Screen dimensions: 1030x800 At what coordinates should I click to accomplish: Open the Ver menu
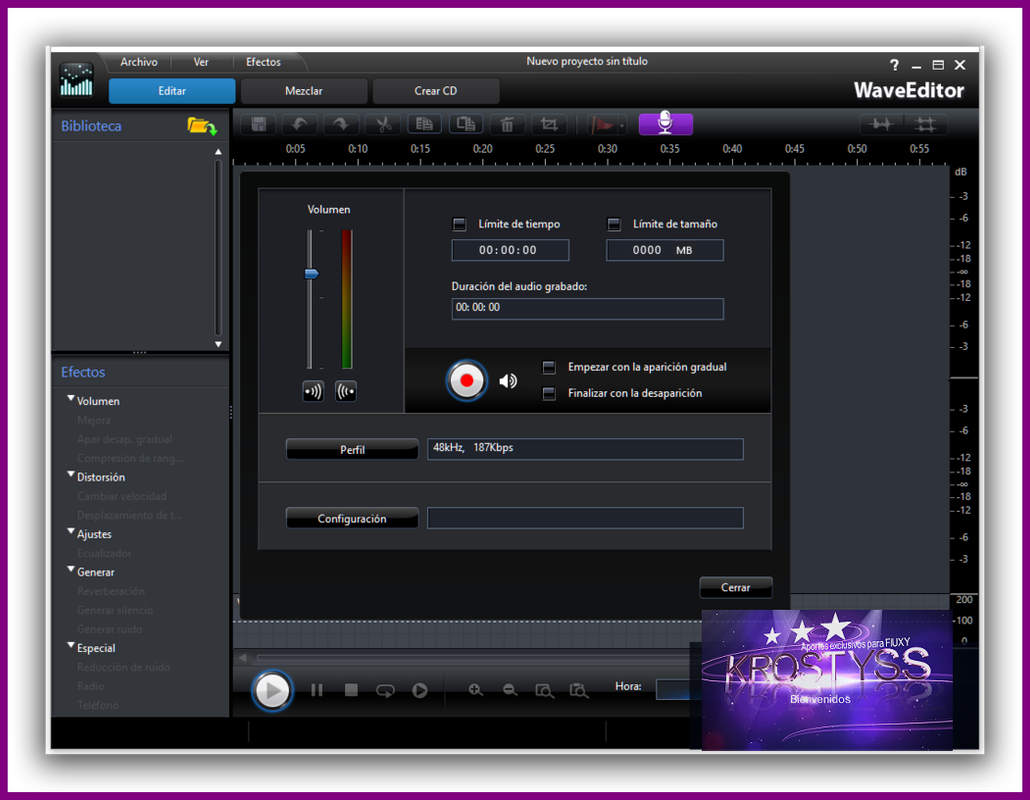pos(201,62)
